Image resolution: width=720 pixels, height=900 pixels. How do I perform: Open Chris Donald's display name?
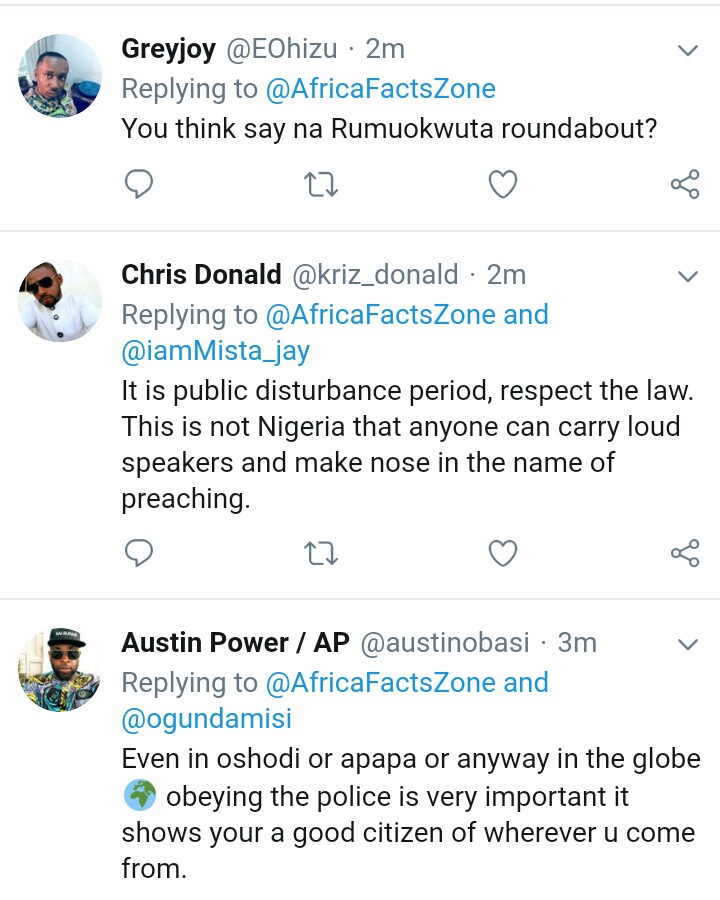click(201, 275)
